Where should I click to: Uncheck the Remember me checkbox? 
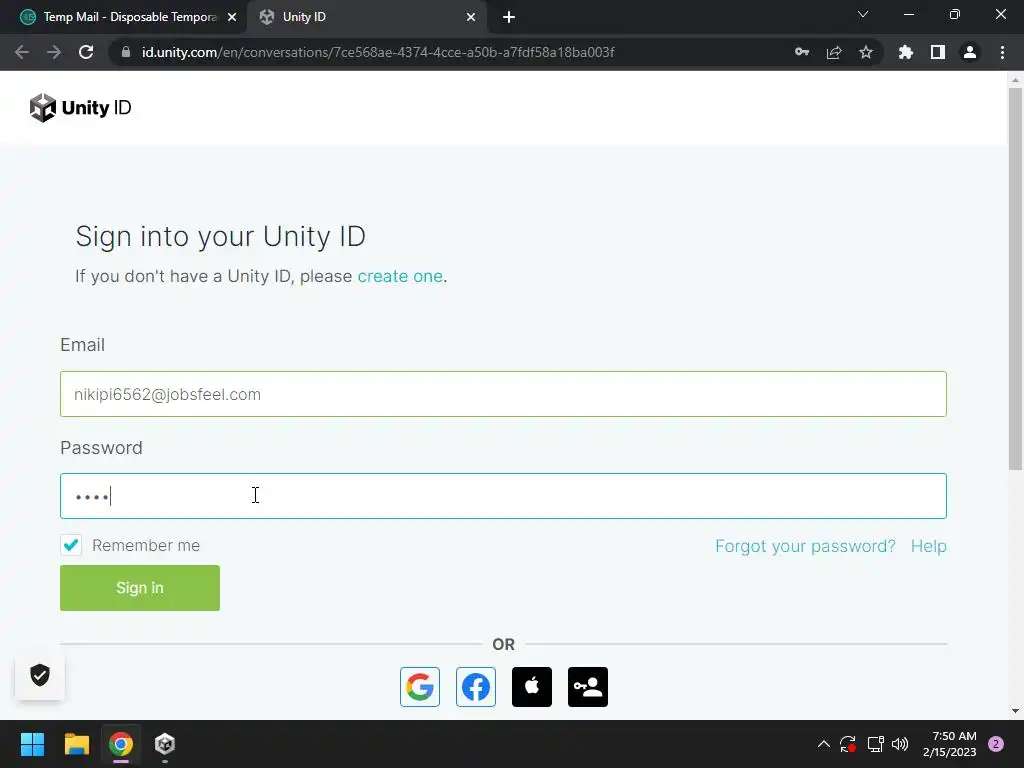coord(71,545)
